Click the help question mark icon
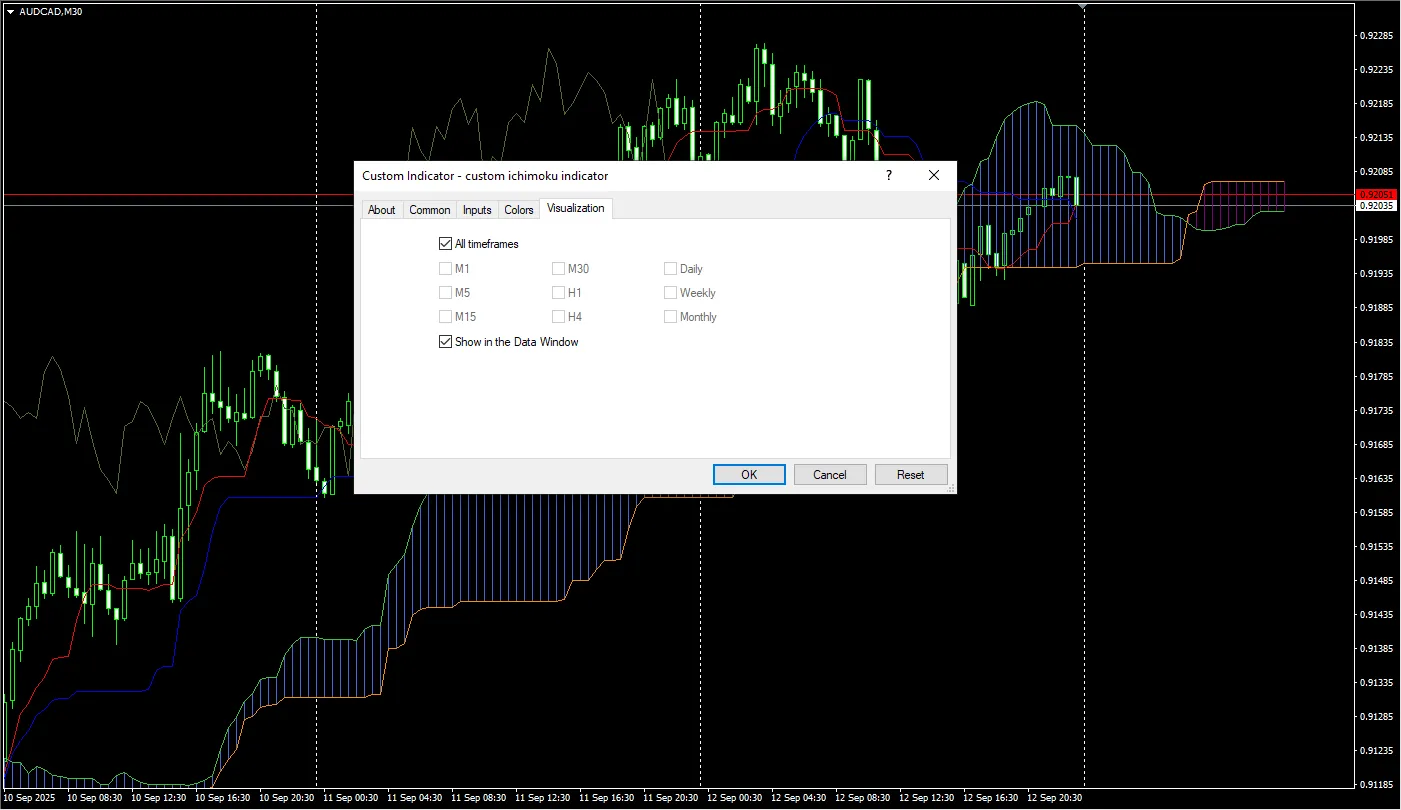Screen dimensions: 1401x810 tap(888, 175)
